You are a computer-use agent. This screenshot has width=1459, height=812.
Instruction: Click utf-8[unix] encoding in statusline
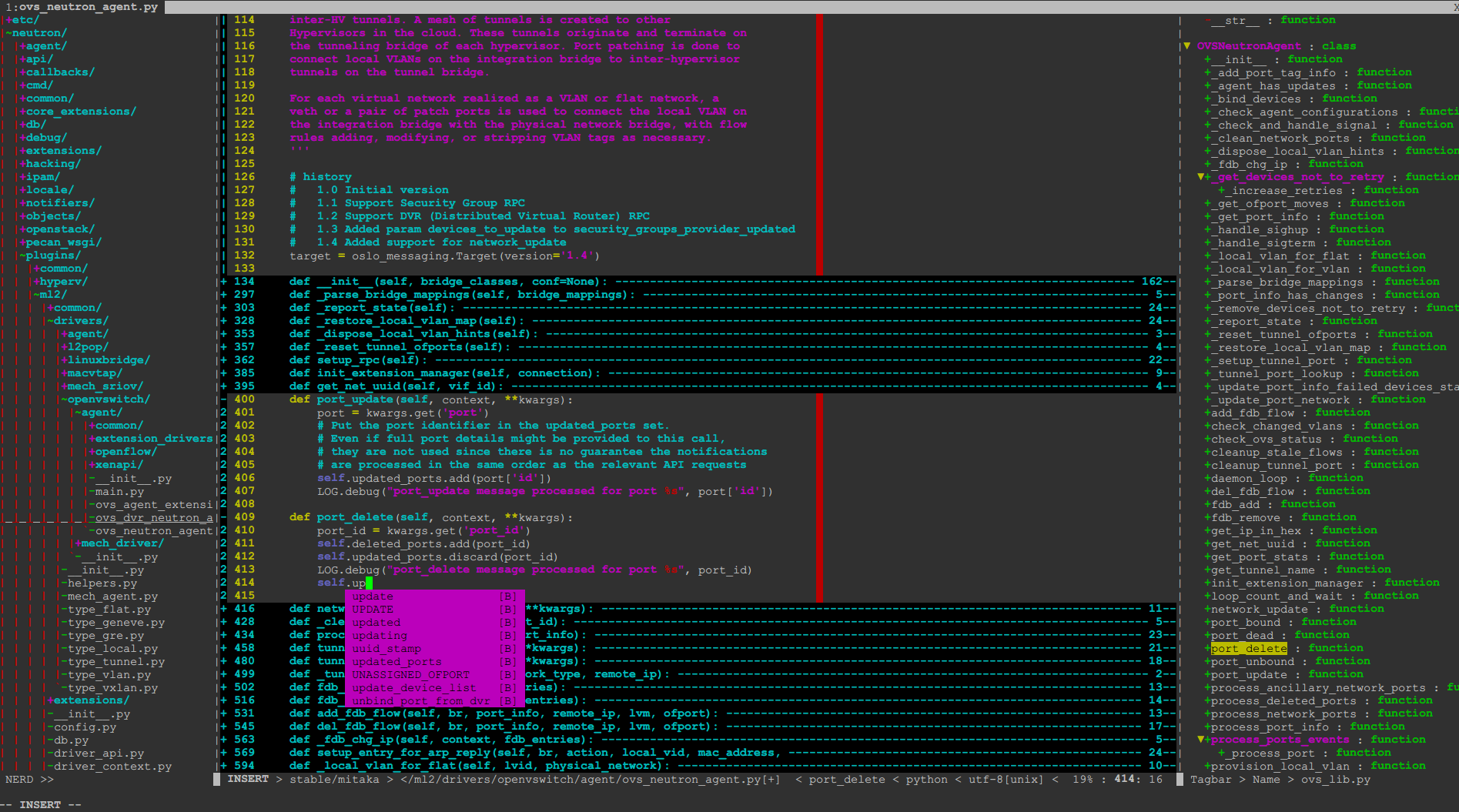coord(1007,779)
